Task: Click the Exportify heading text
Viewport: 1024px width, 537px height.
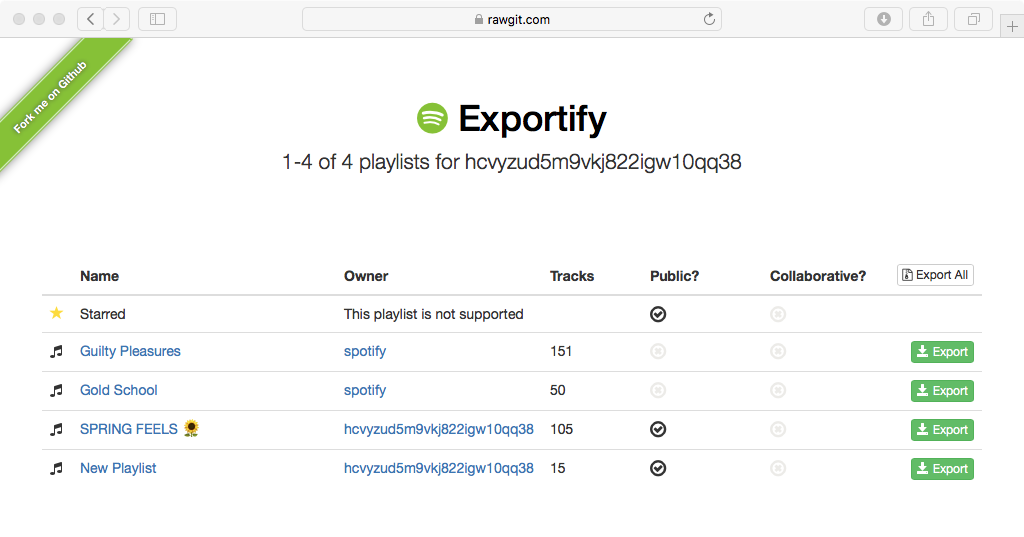Action: tap(532, 119)
